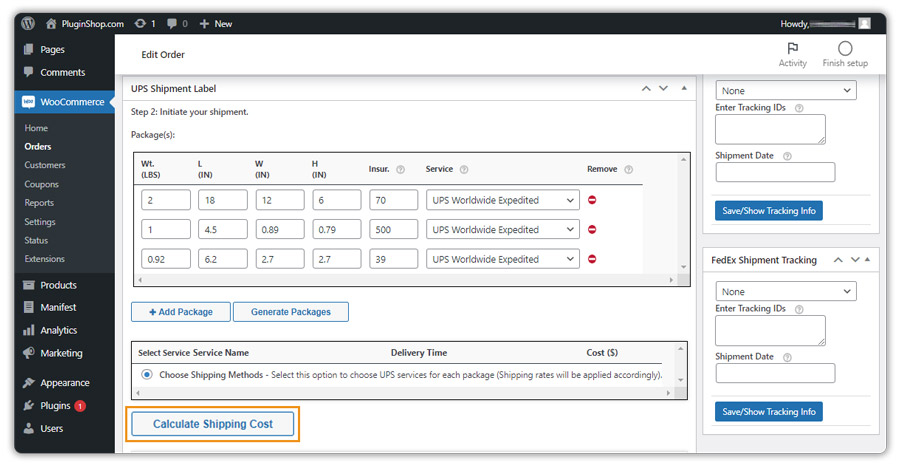Collapse the UPS Shipment Label panel
This screenshot has height=464, width=900.
pyautogui.click(x=684, y=88)
